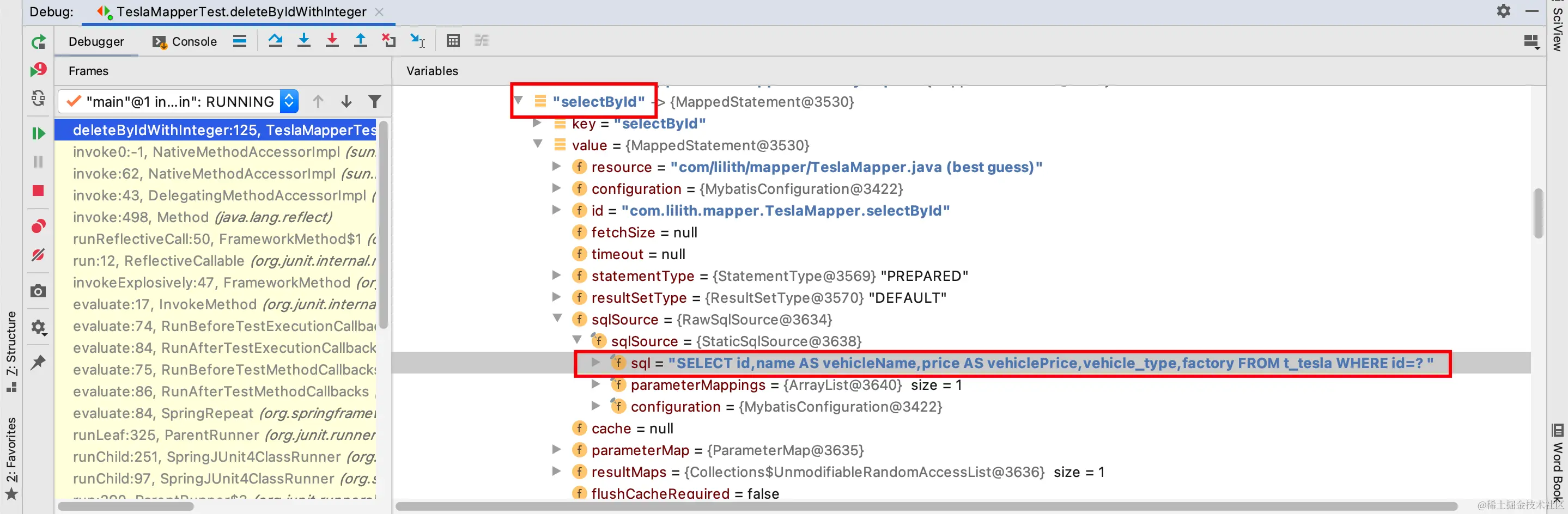
Task: Open the View Breakpoints dialog
Action: coord(38,227)
